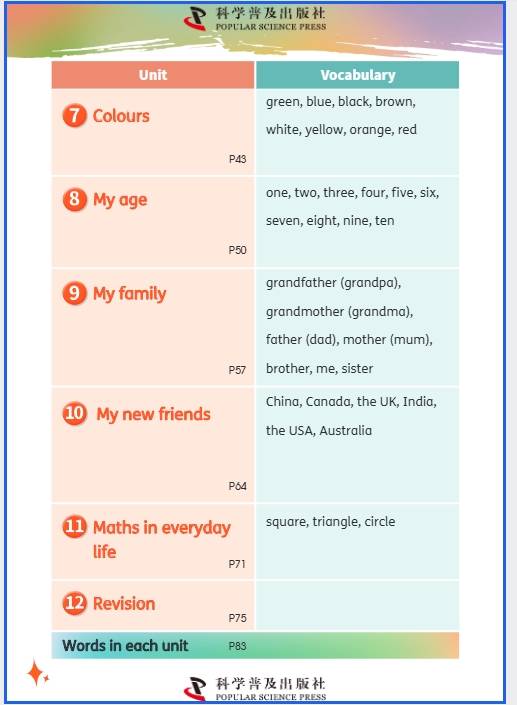The height and width of the screenshot is (705, 517).
Task: Click the orange sparkle star icon
Action: click(37, 673)
